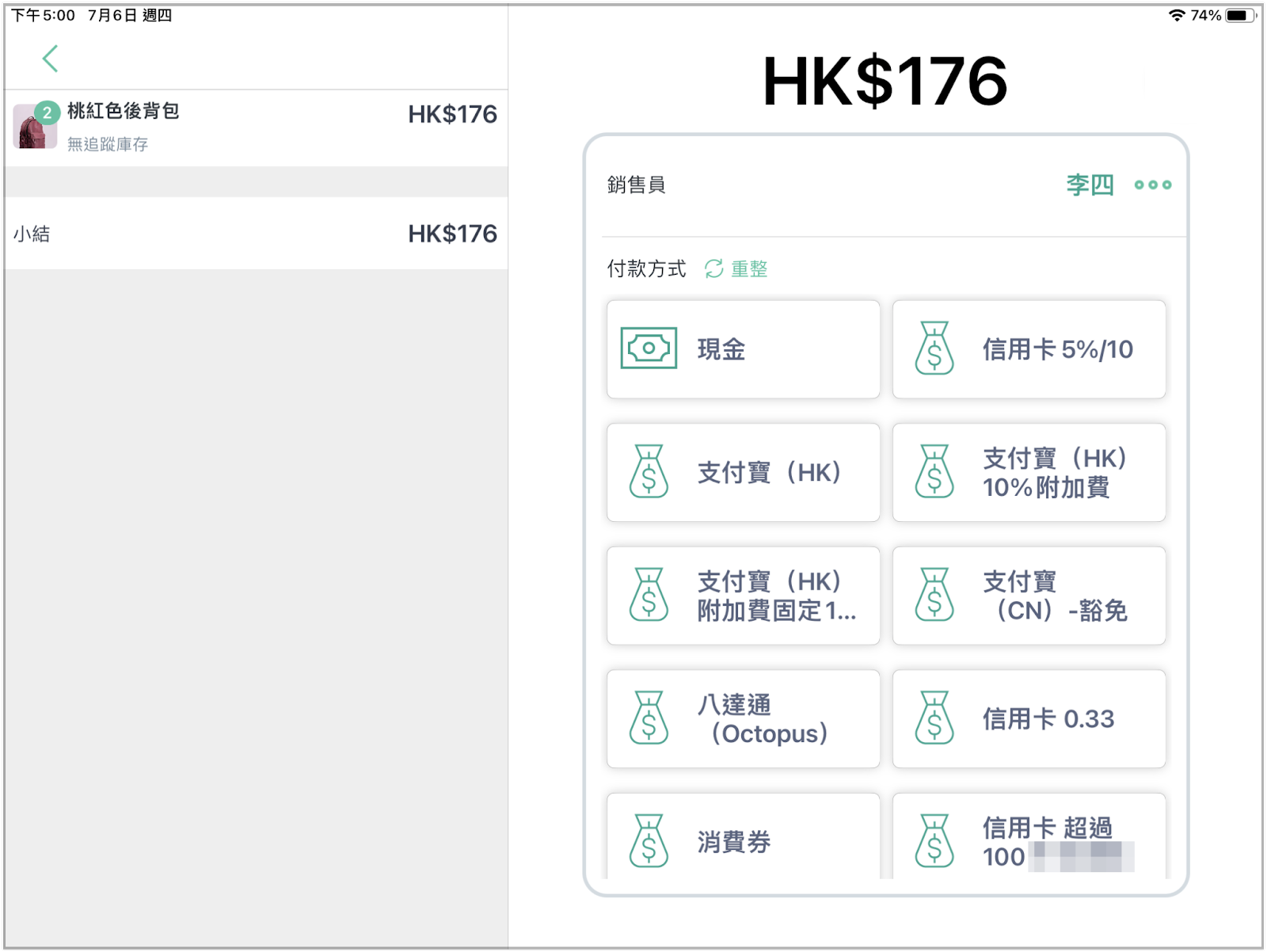Click the status bar time 下午5:00
This screenshot has height=952, width=1267.
[x=44, y=15]
